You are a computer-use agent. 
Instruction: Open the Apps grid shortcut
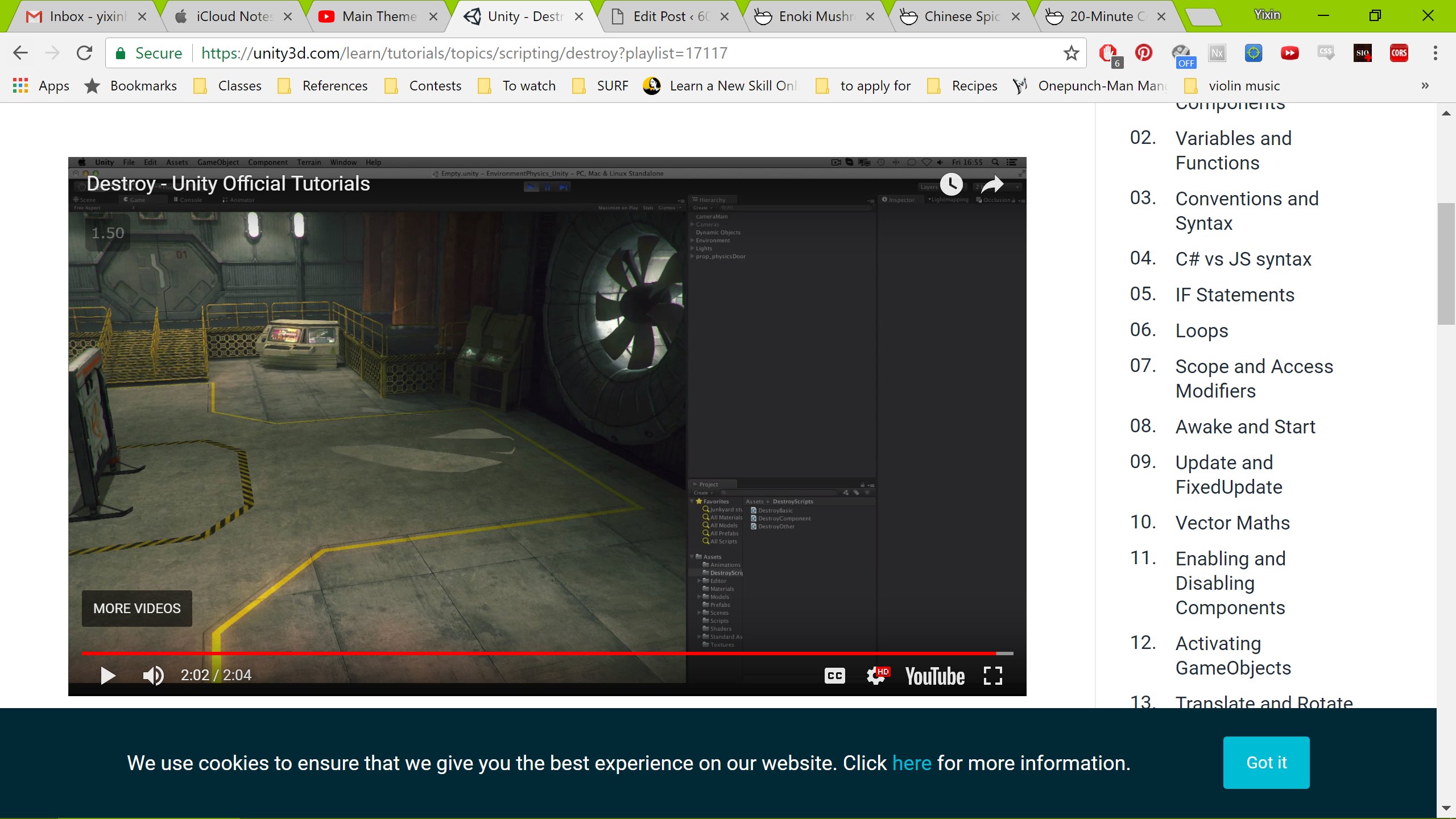40,86
